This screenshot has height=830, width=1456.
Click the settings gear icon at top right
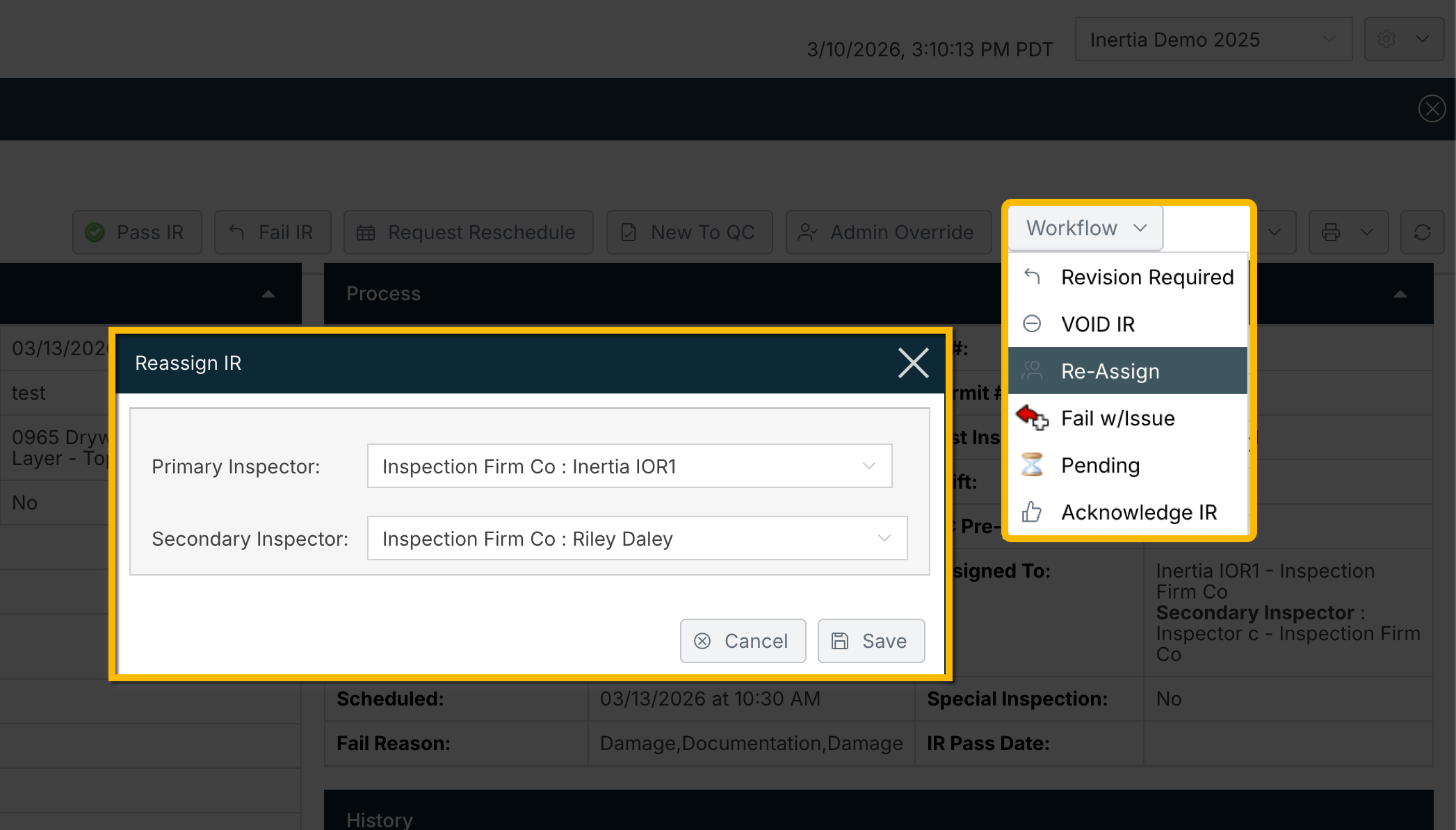(1386, 40)
